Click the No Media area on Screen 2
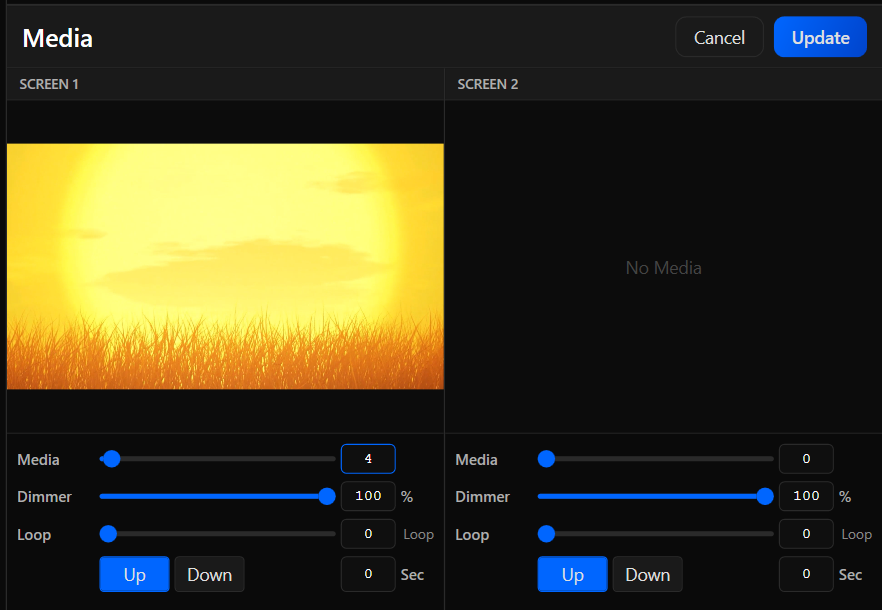 pyautogui.click(x=663, y=267)
